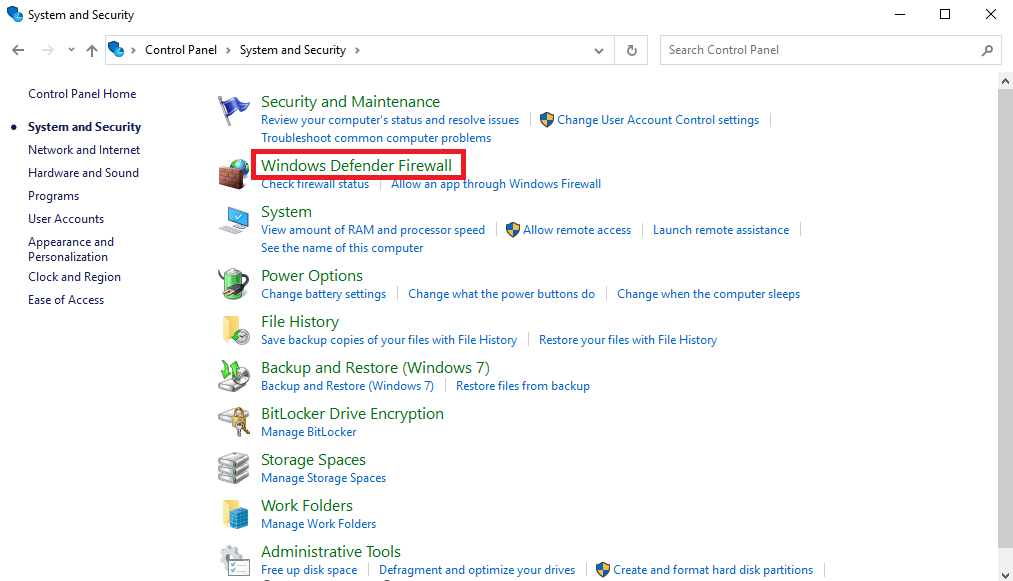Click View amount of RAM and processor speed
Screen dimensions: 1013x581
coord(373,229)
